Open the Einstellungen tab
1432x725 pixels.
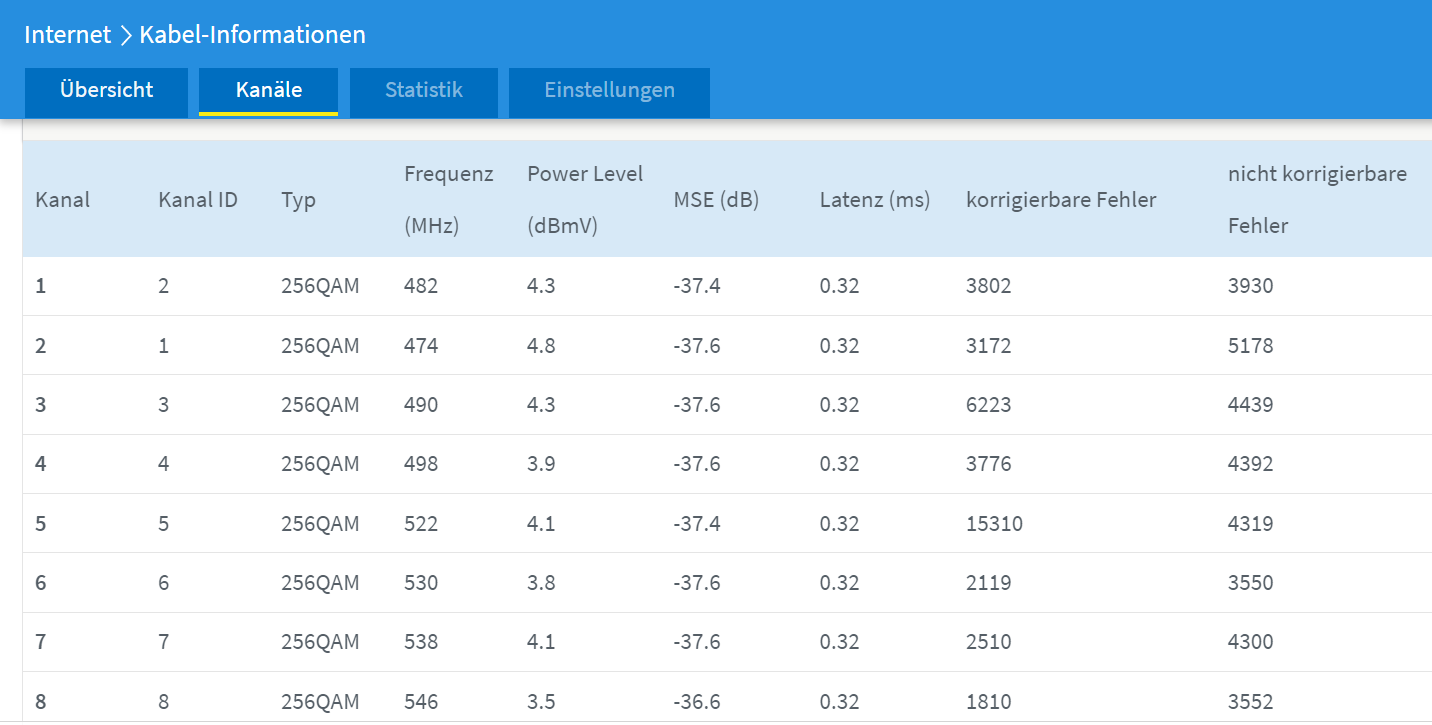(609, 91)
